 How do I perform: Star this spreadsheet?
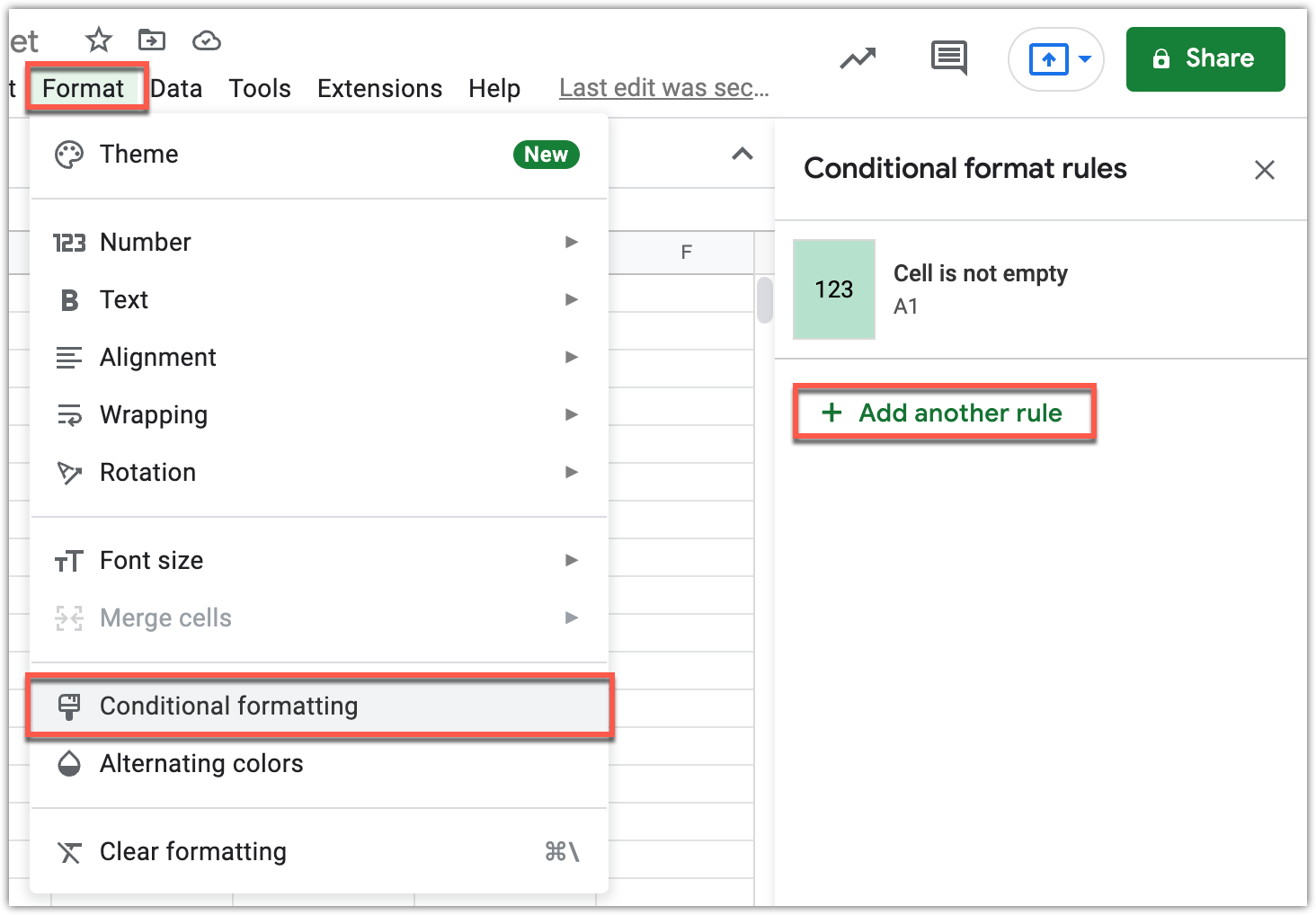[97, 40]
